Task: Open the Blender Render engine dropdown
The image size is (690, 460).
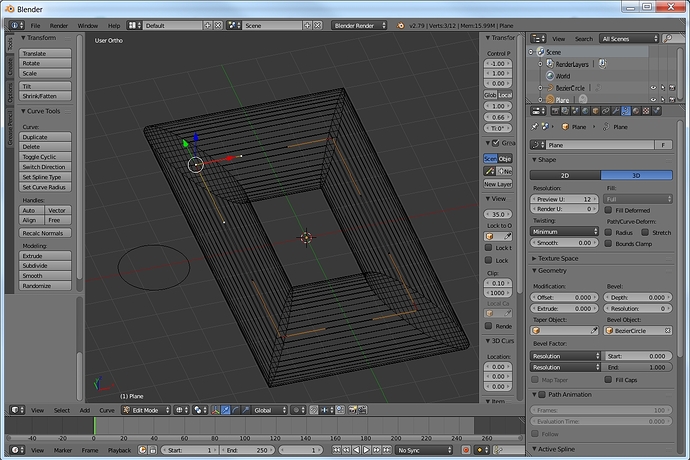Action: coord(359,26)
